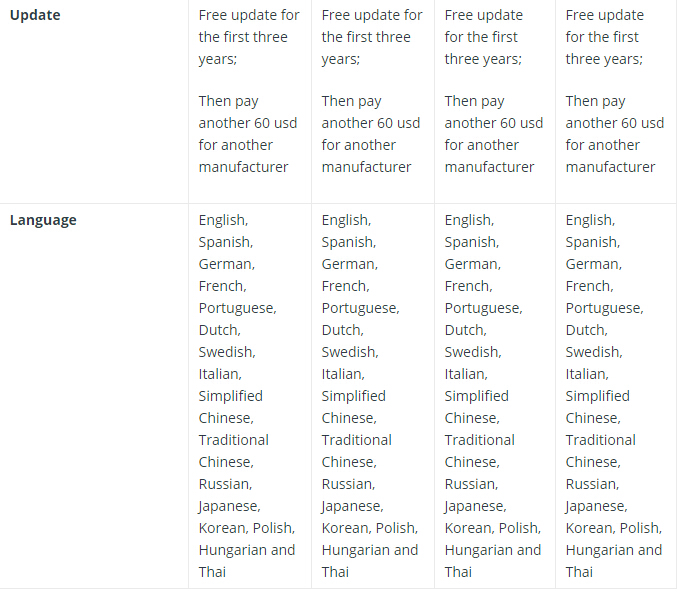Click "Hungarian and" in the third language column

(493, 550)
